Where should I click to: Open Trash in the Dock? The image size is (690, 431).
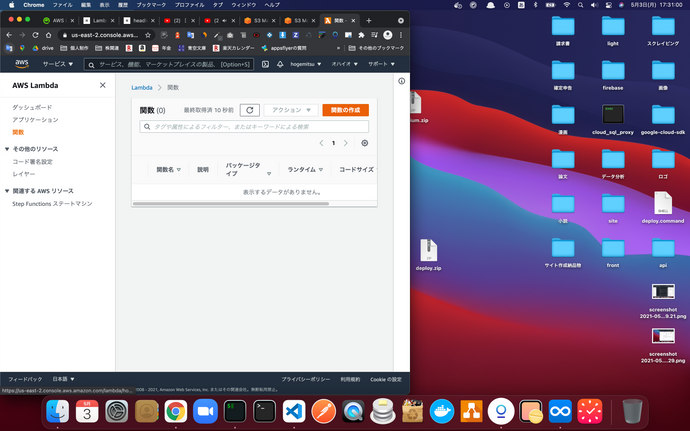click(632, 412)
